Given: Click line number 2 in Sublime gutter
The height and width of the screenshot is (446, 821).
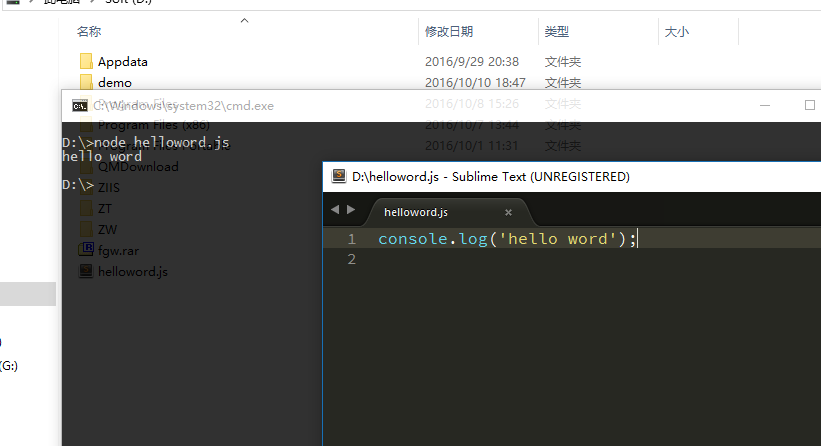Looking at the screenshot, I should pos(351,260).
